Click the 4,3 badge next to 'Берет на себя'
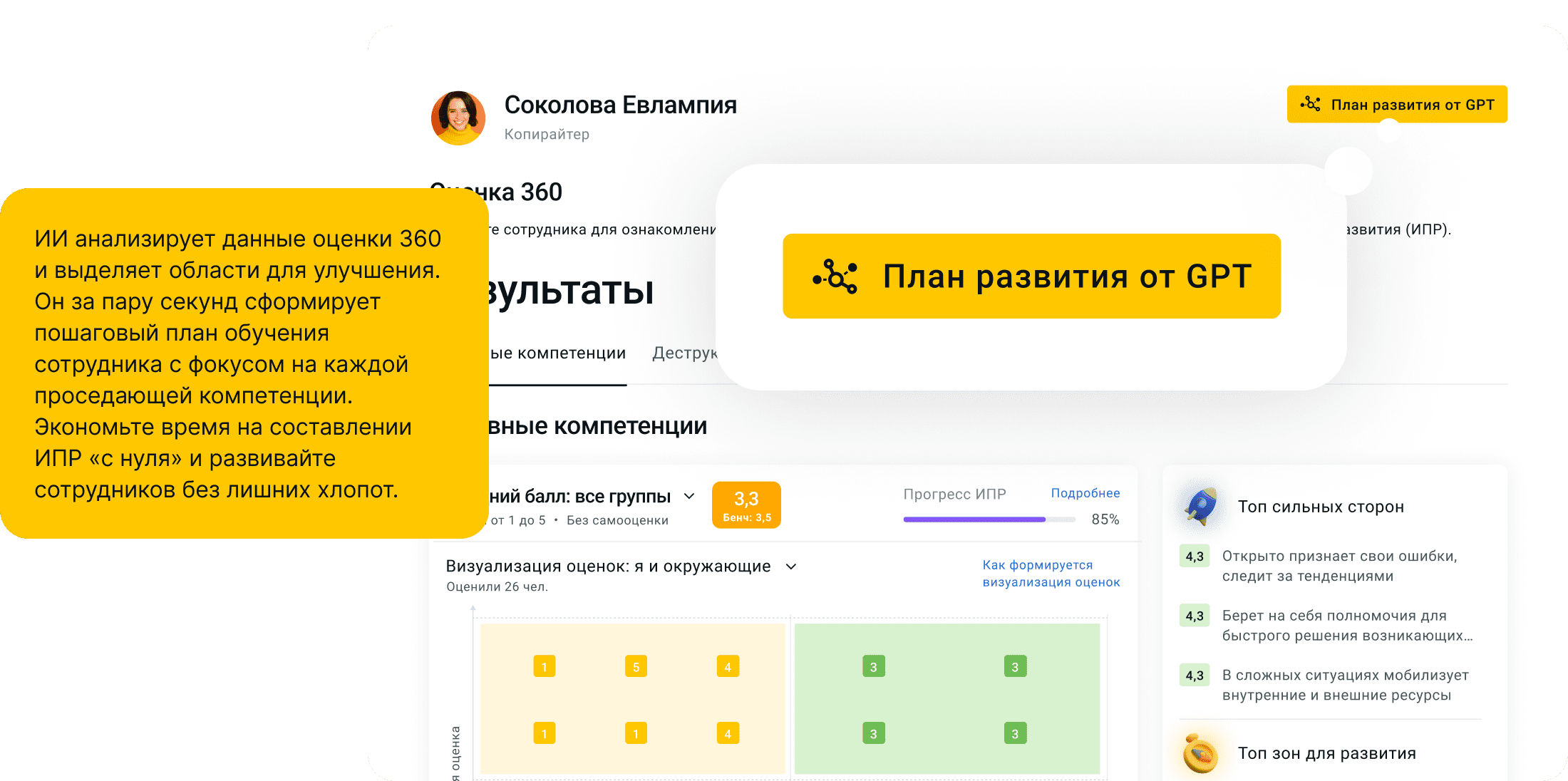1568x781 pixels. [1195, 616]
